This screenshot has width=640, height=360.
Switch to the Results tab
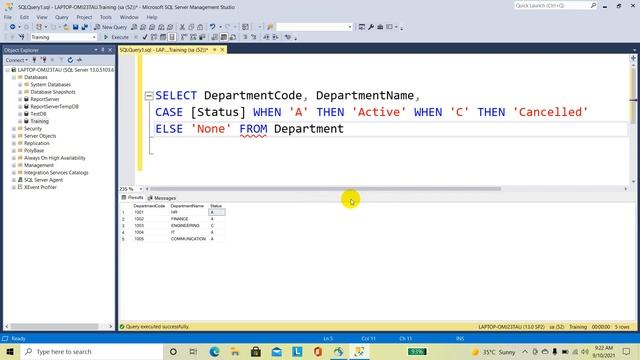132,198
